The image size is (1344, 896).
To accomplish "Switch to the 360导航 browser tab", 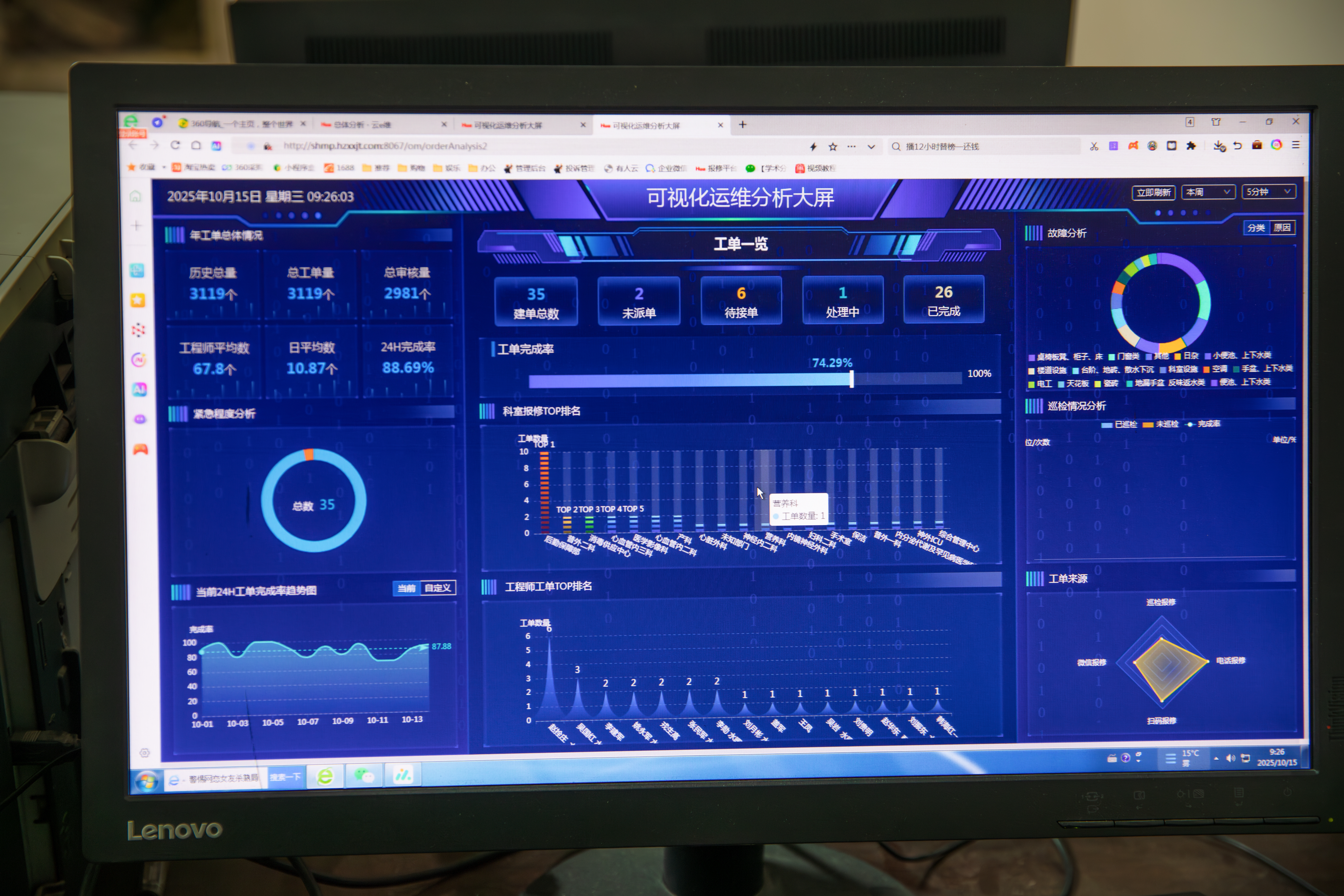I will pos(240,124).
